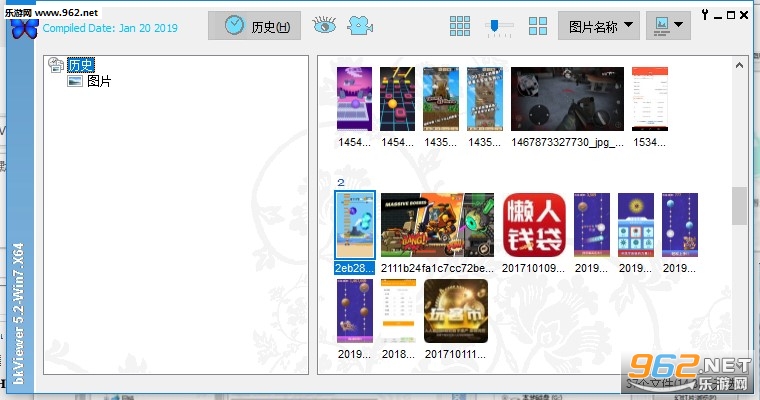Select the 历史 tree node
Viewport: 760px width, 400px height.
pos(80,65)
